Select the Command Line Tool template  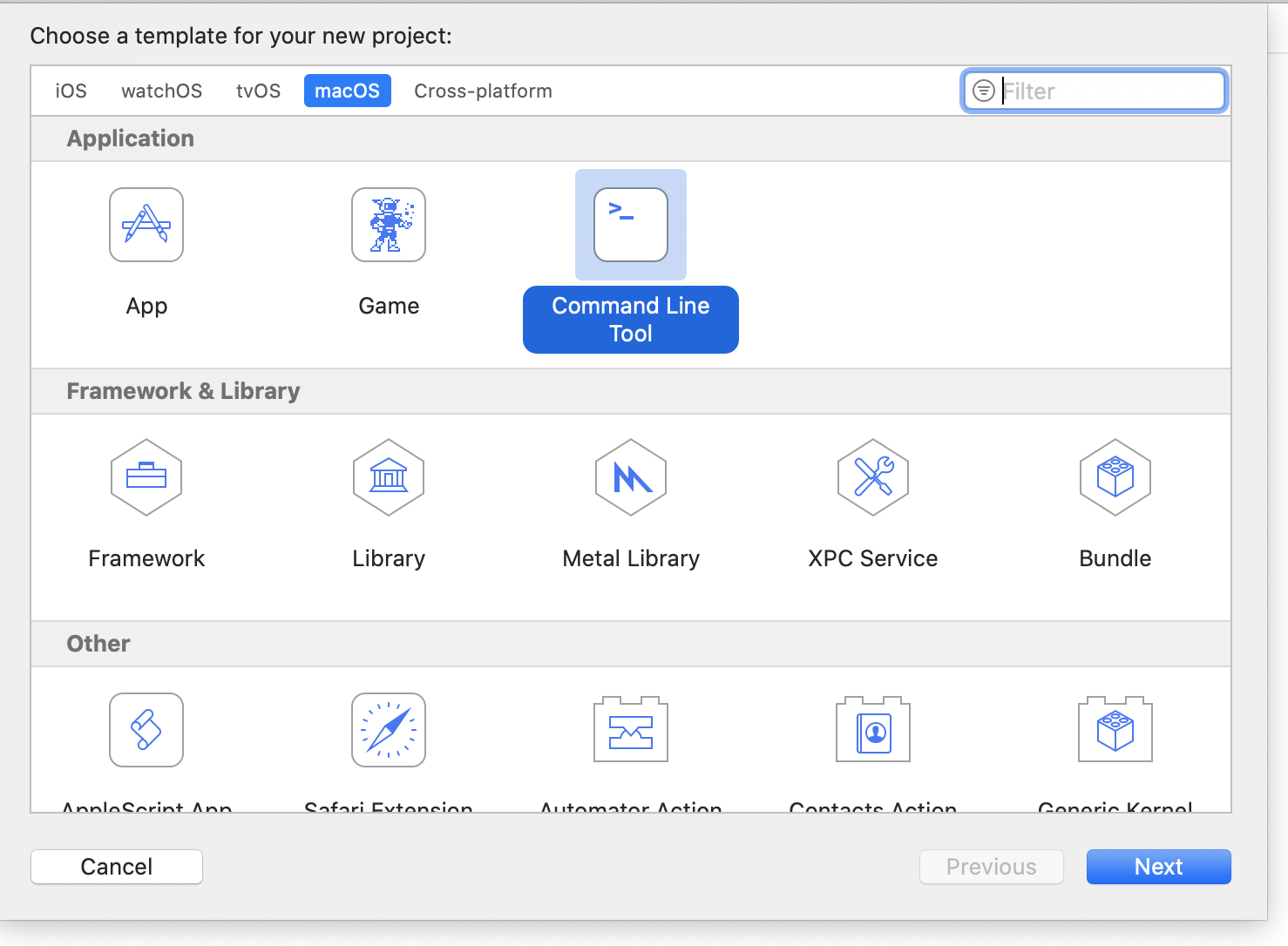click(x=631, y=225)
